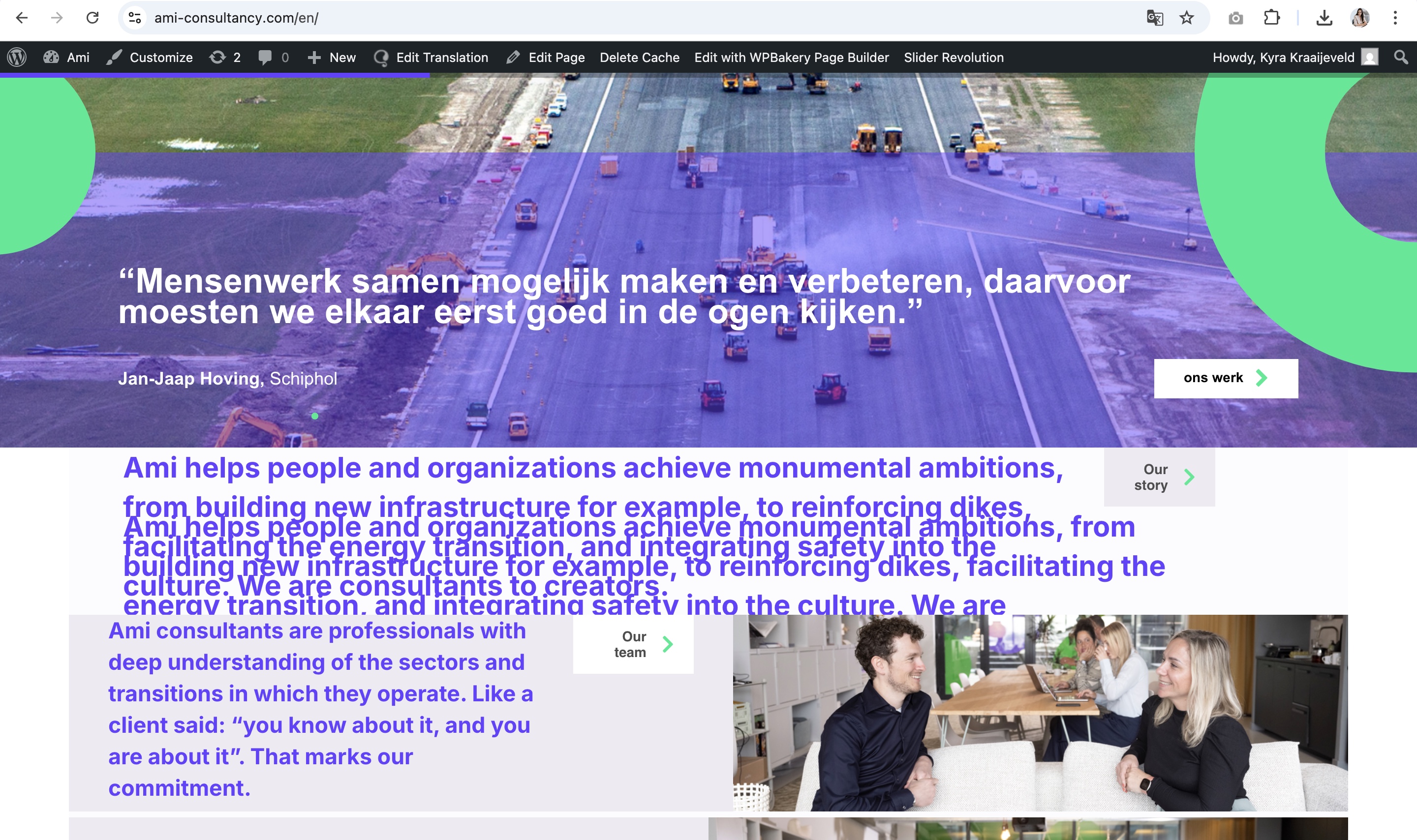Open the Ami site dashboard menu

click(66, 57)
